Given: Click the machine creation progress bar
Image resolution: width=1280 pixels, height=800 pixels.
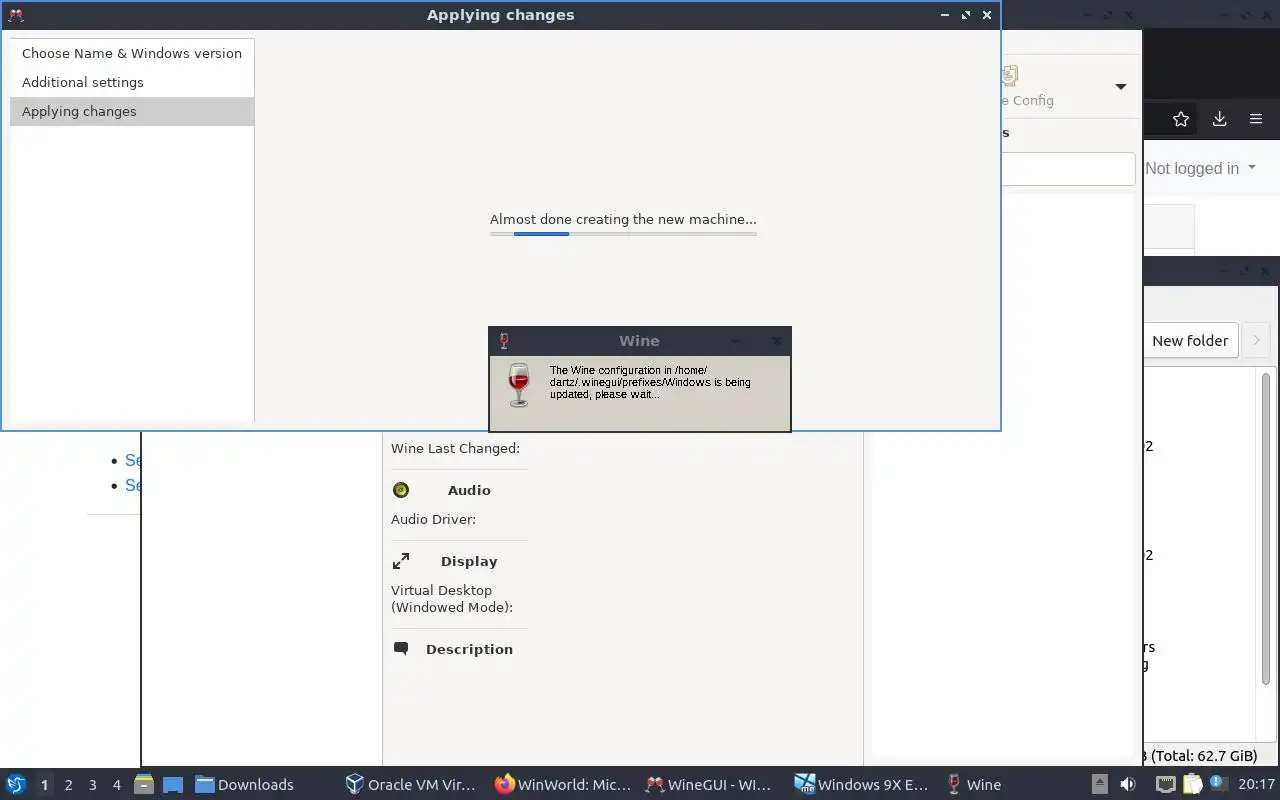Looking at the screenshot, I should click(623, 234).
